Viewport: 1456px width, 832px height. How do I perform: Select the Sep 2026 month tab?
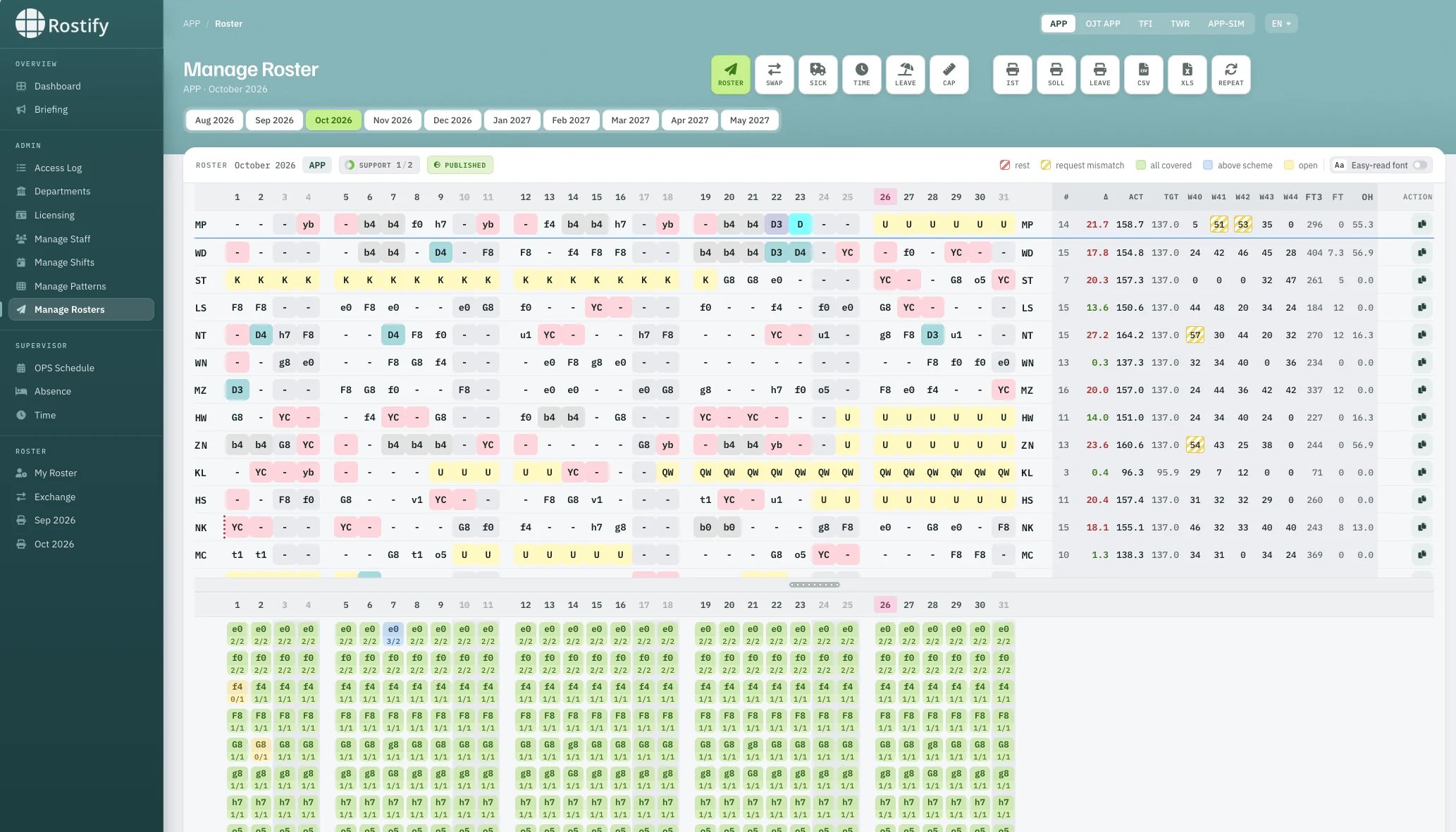pyautogui.click(x=274, y=120)
